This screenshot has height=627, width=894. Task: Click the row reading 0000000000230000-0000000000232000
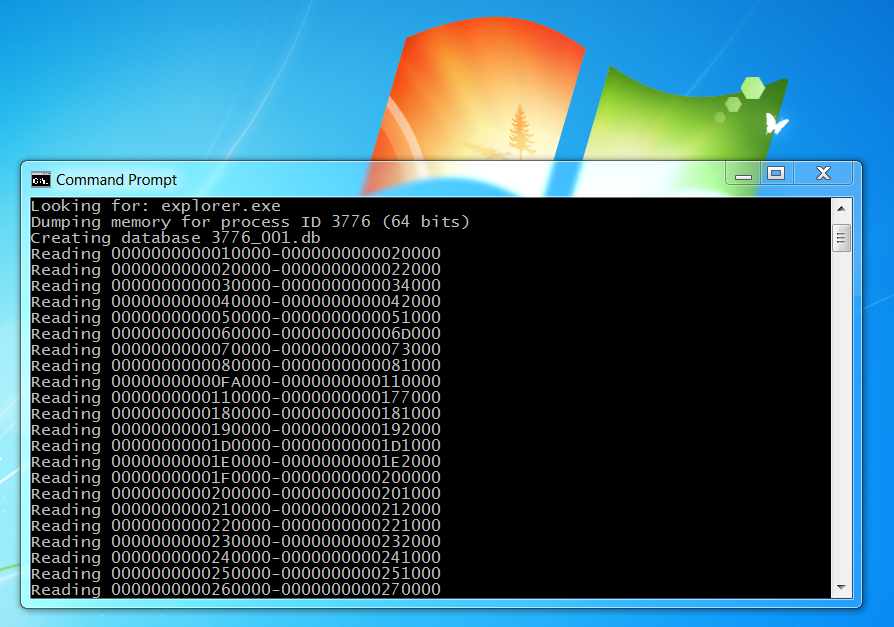tap(235, 541)
